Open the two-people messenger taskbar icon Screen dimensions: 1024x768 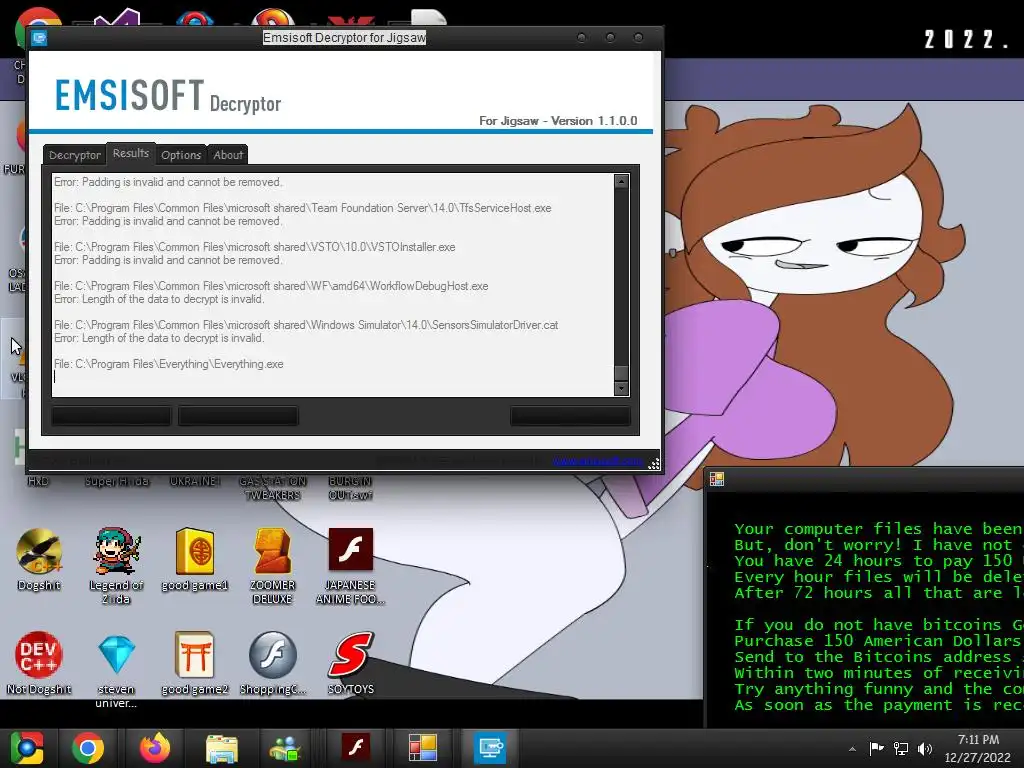(285, 748)
